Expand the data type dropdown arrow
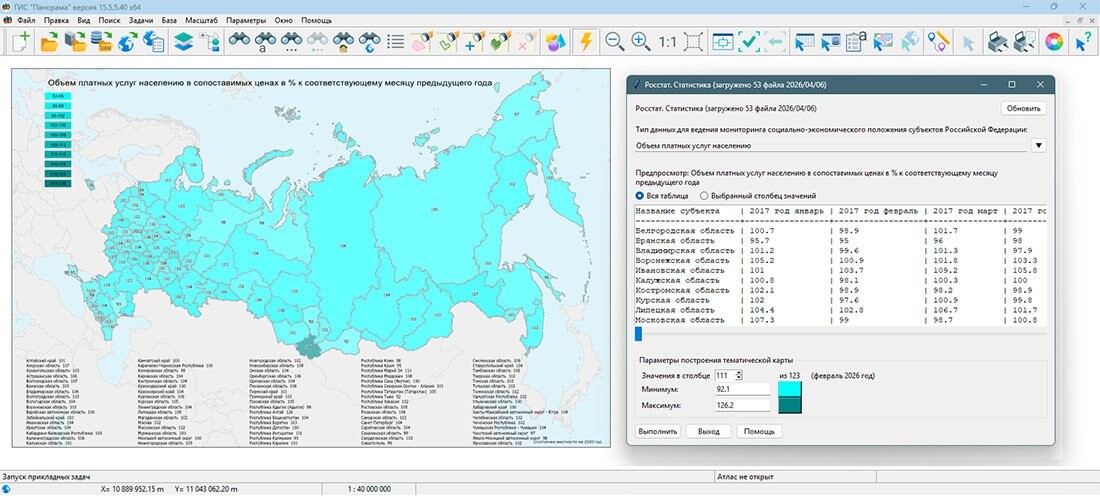 click(1037, 145)
